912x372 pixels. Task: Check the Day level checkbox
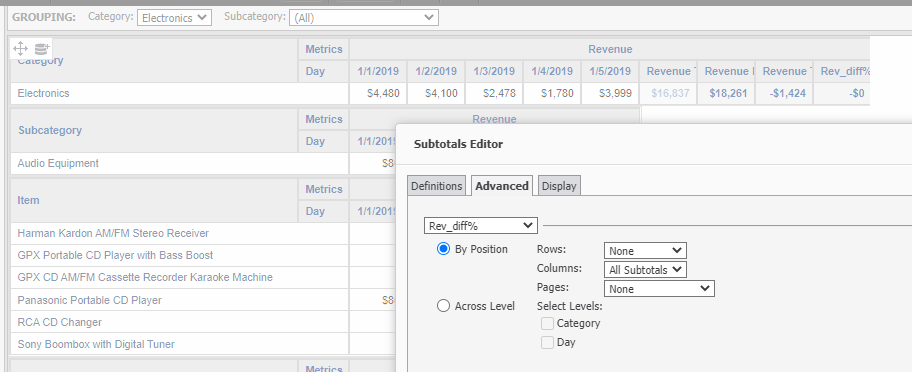click(547, 342)
